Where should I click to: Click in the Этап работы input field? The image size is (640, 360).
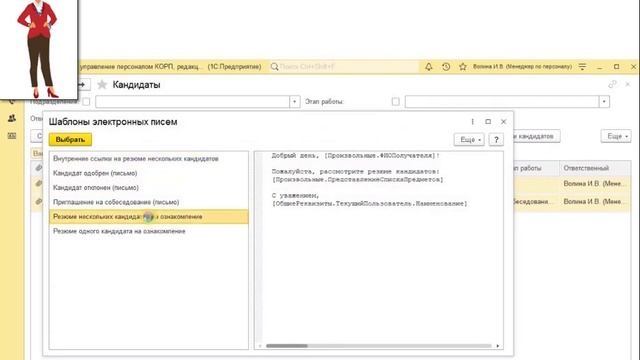coord(502,102)
